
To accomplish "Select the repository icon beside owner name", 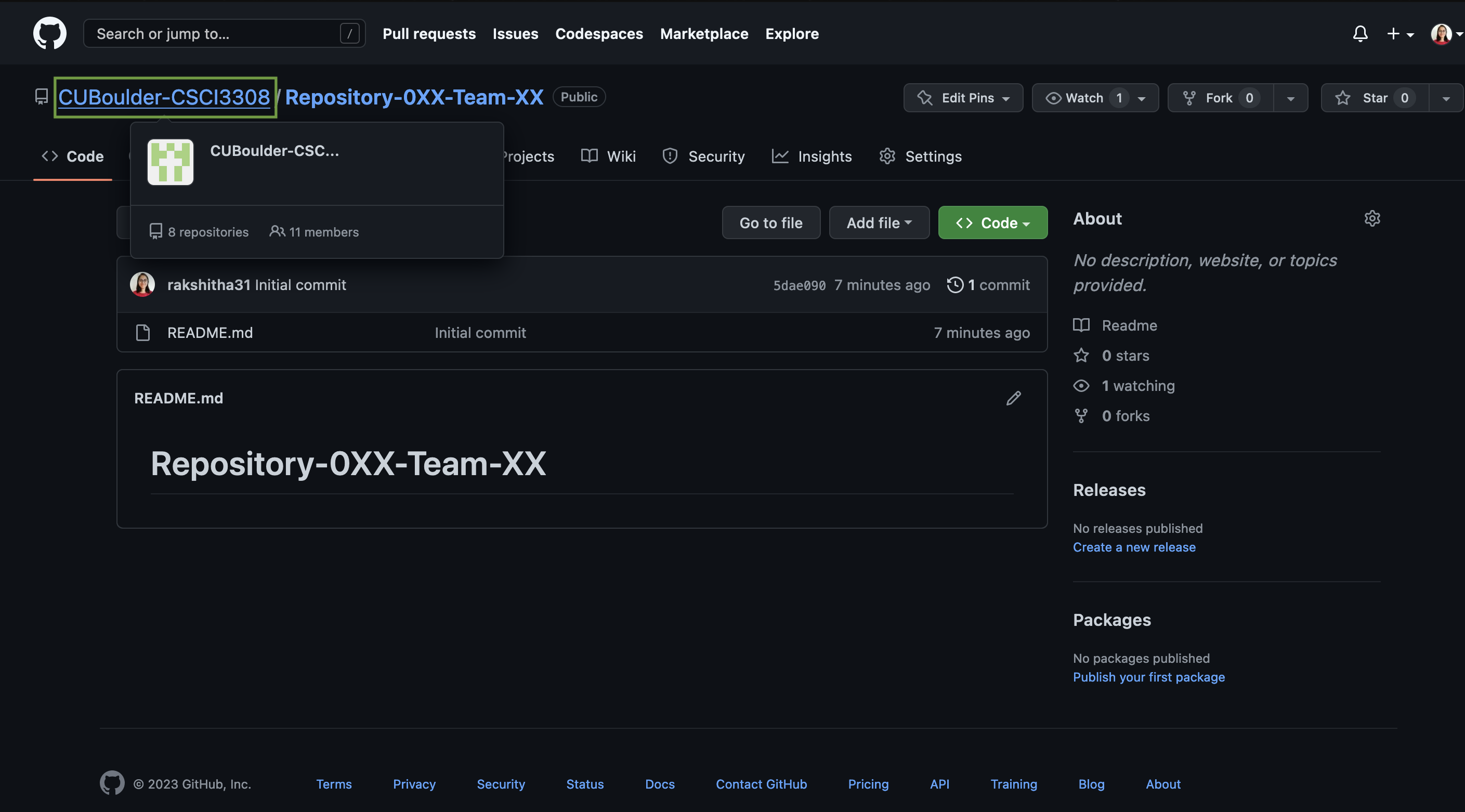I will [41, 97].
